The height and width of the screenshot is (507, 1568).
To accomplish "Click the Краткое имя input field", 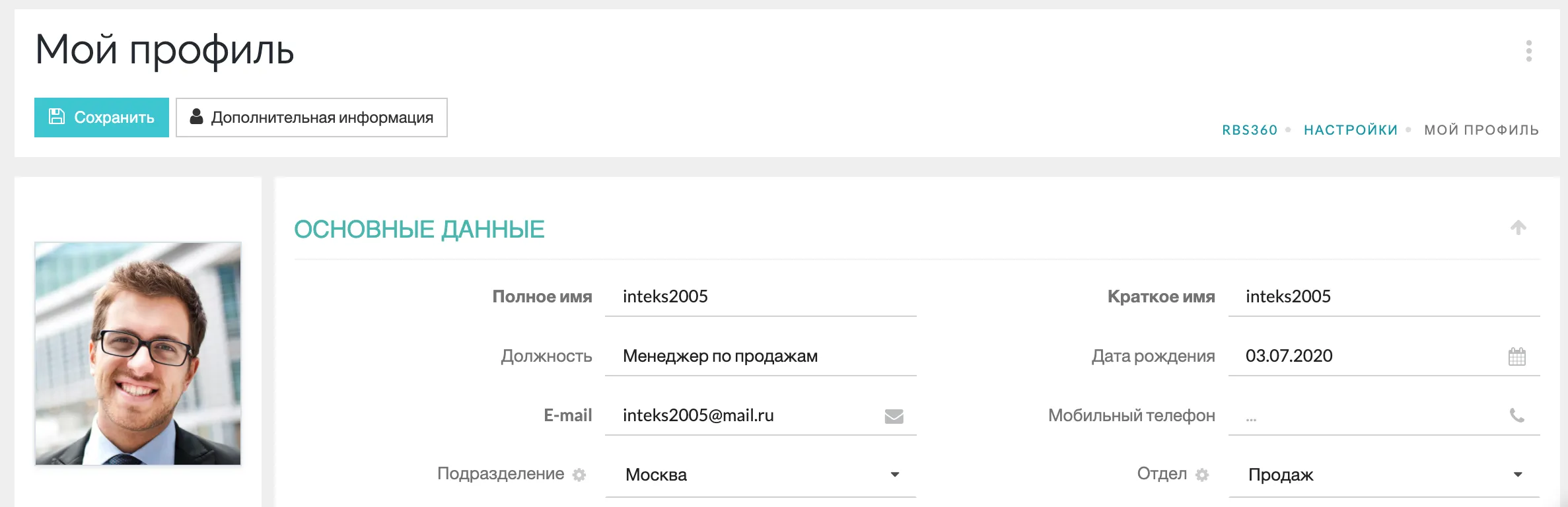I will pyautogui.click(x=1383, y=297).
